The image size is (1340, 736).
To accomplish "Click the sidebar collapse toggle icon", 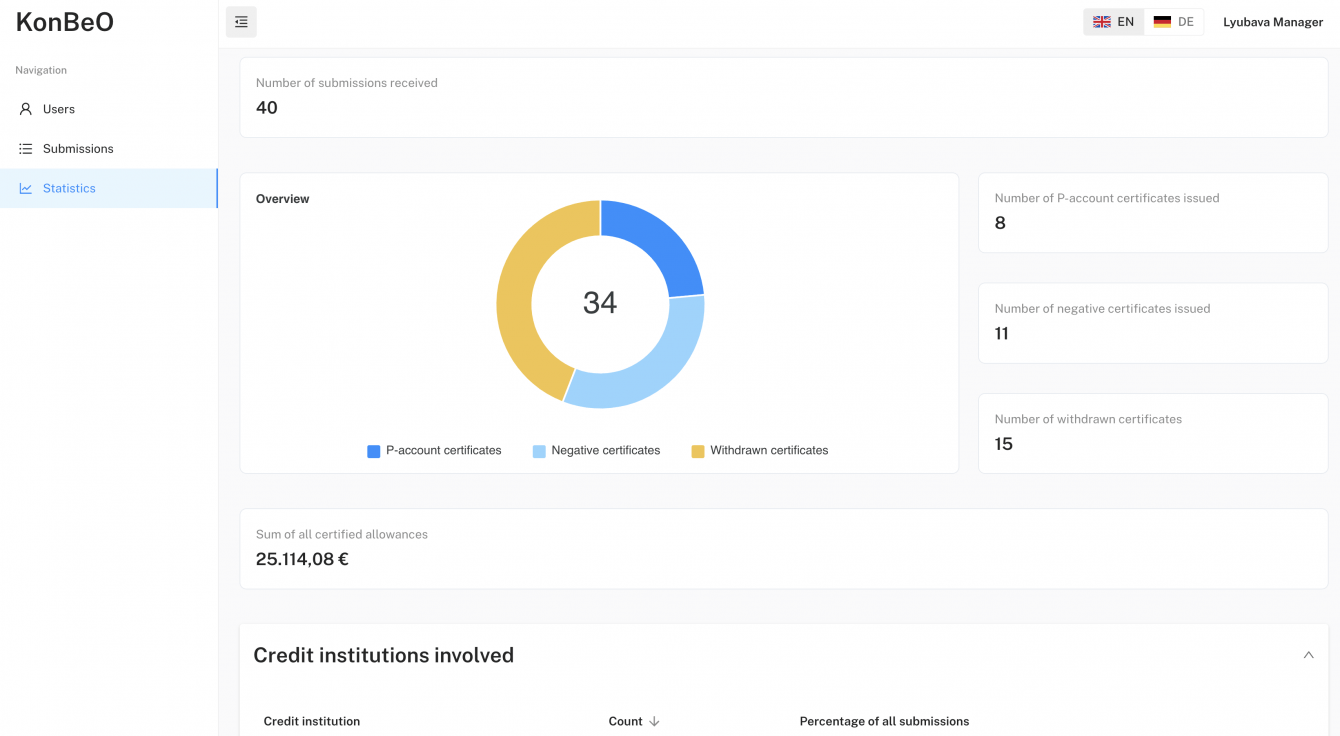I will (241, 22).
